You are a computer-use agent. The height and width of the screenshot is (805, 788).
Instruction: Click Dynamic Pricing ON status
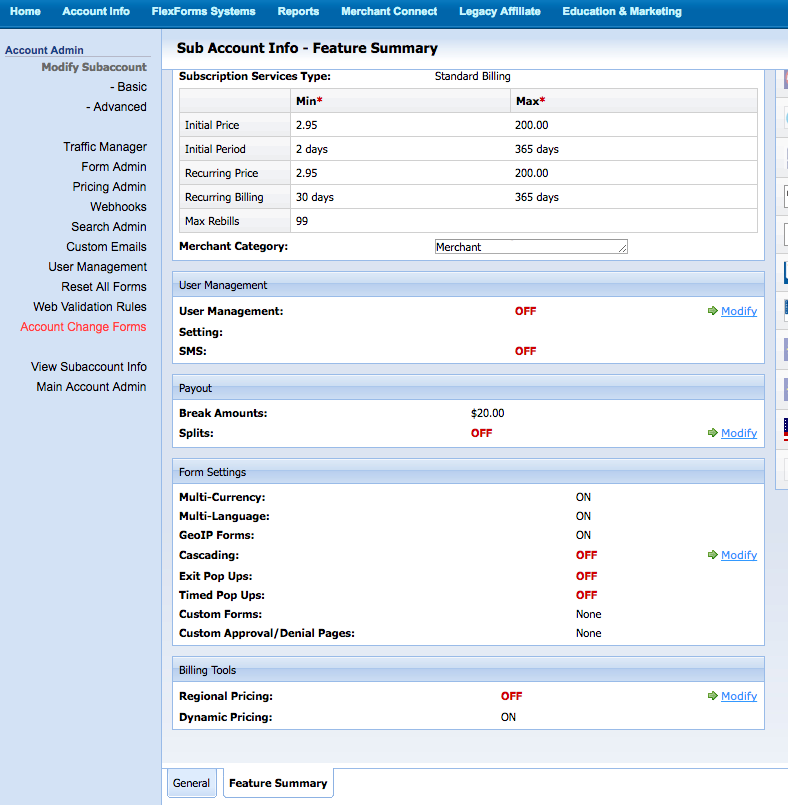pyautogui.click(x=508, y=717)
